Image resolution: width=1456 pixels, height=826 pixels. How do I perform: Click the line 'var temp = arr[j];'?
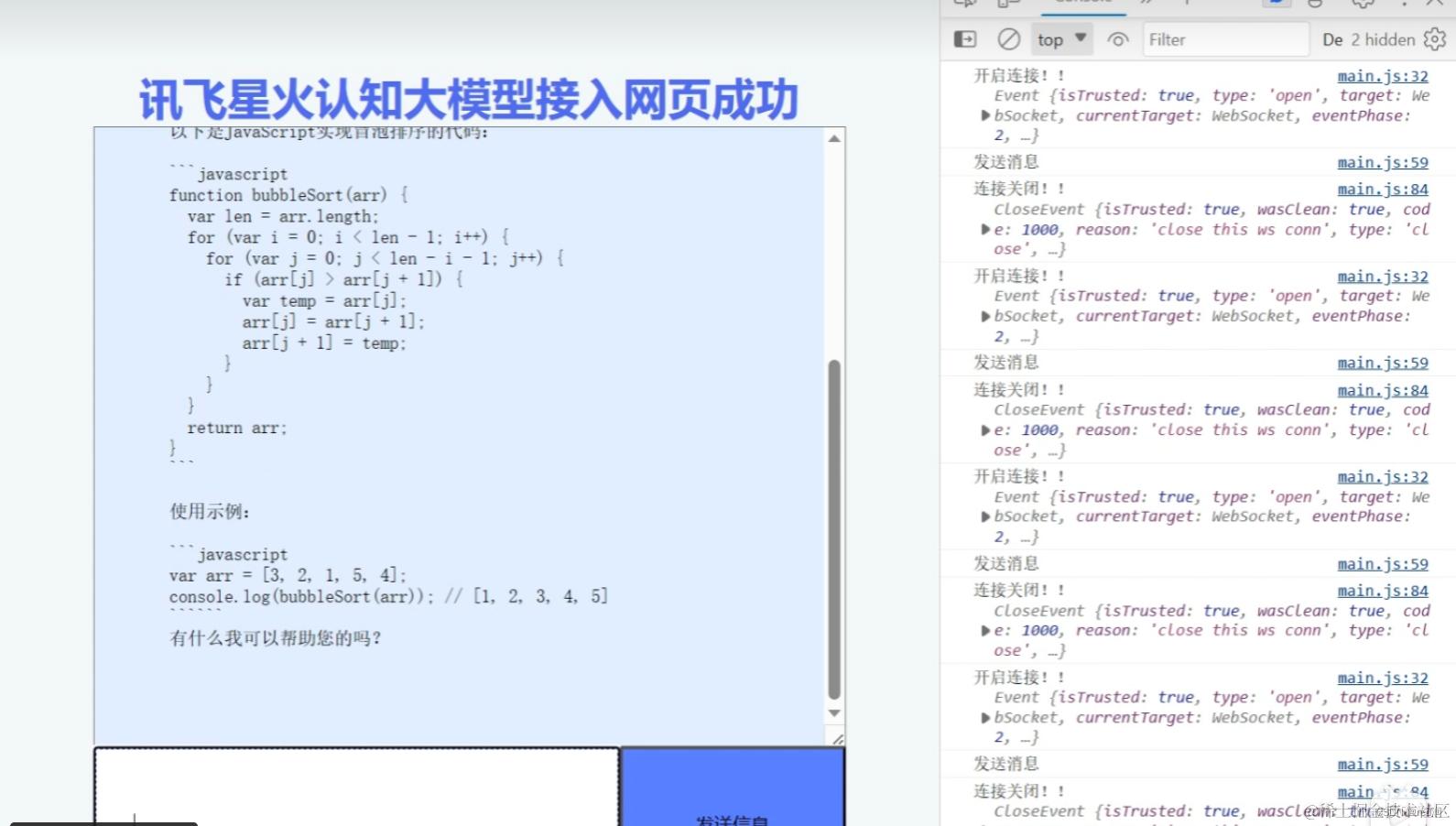click(x=324, y=300)
